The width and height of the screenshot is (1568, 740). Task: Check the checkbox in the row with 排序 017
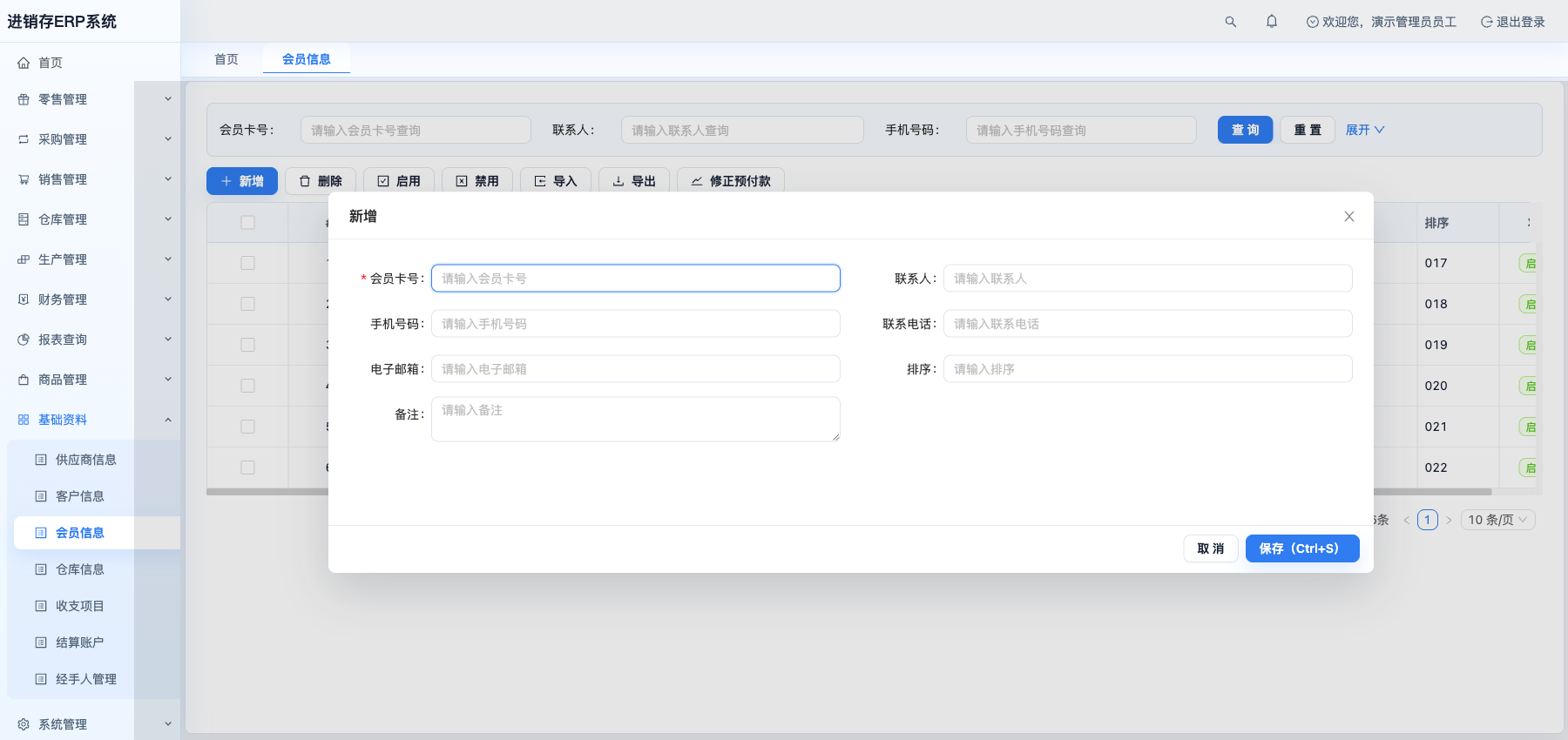[x=247, y=263]
